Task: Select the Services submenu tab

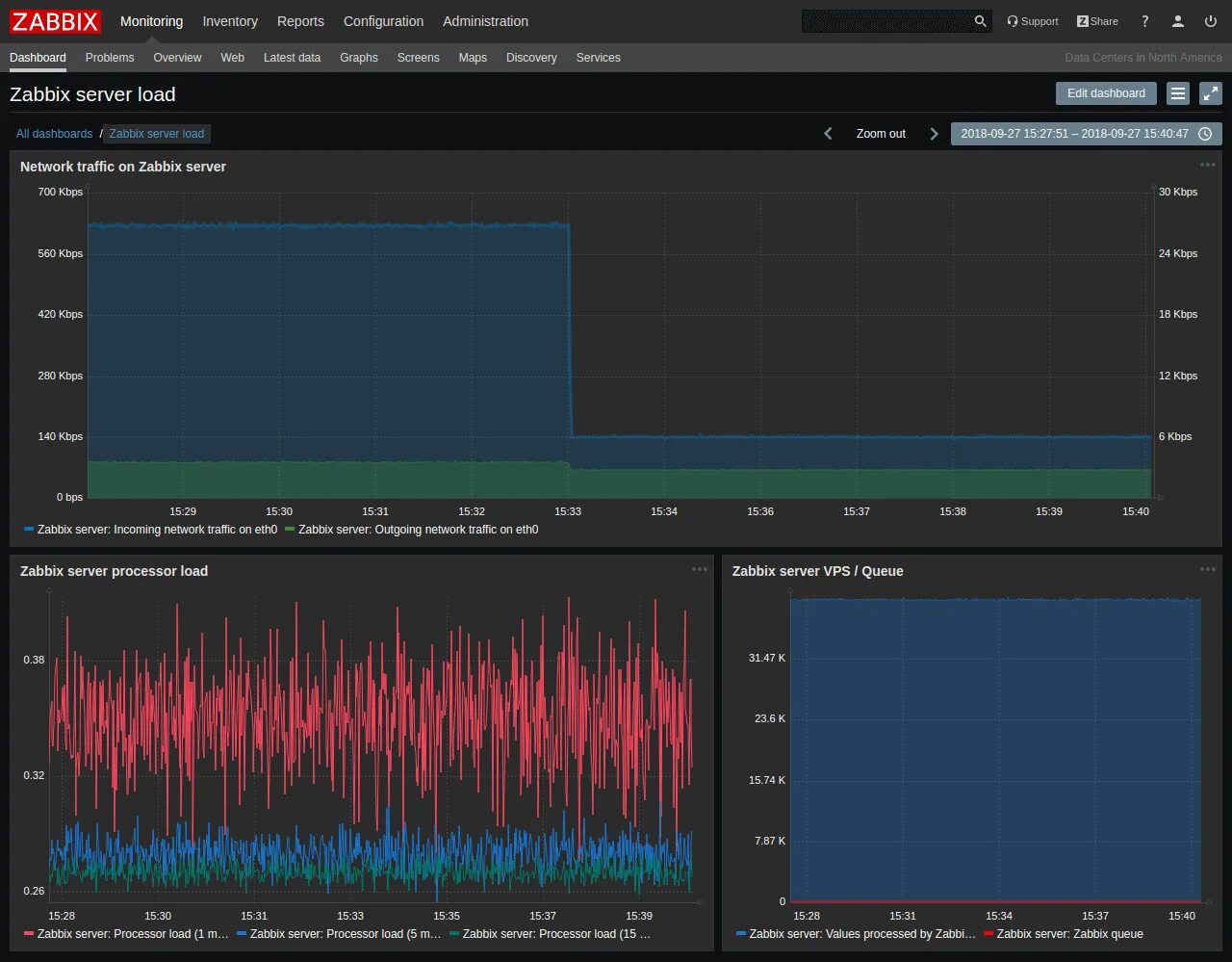Action: coord(598,58)
